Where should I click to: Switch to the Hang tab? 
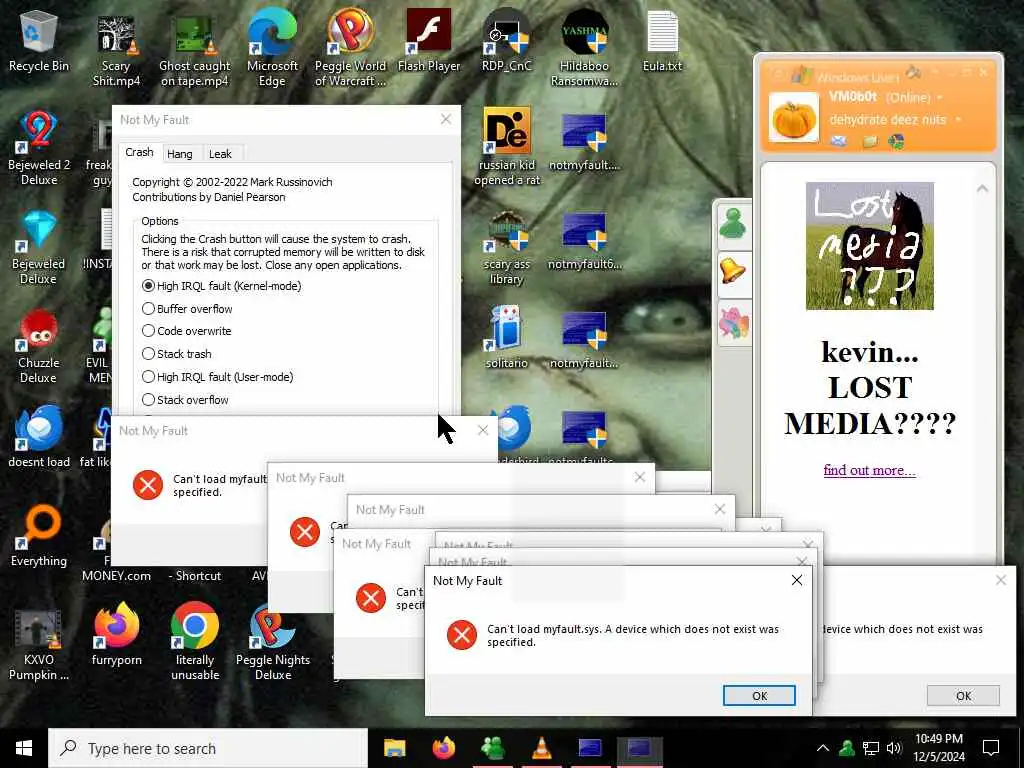click(x=180, y=153)
